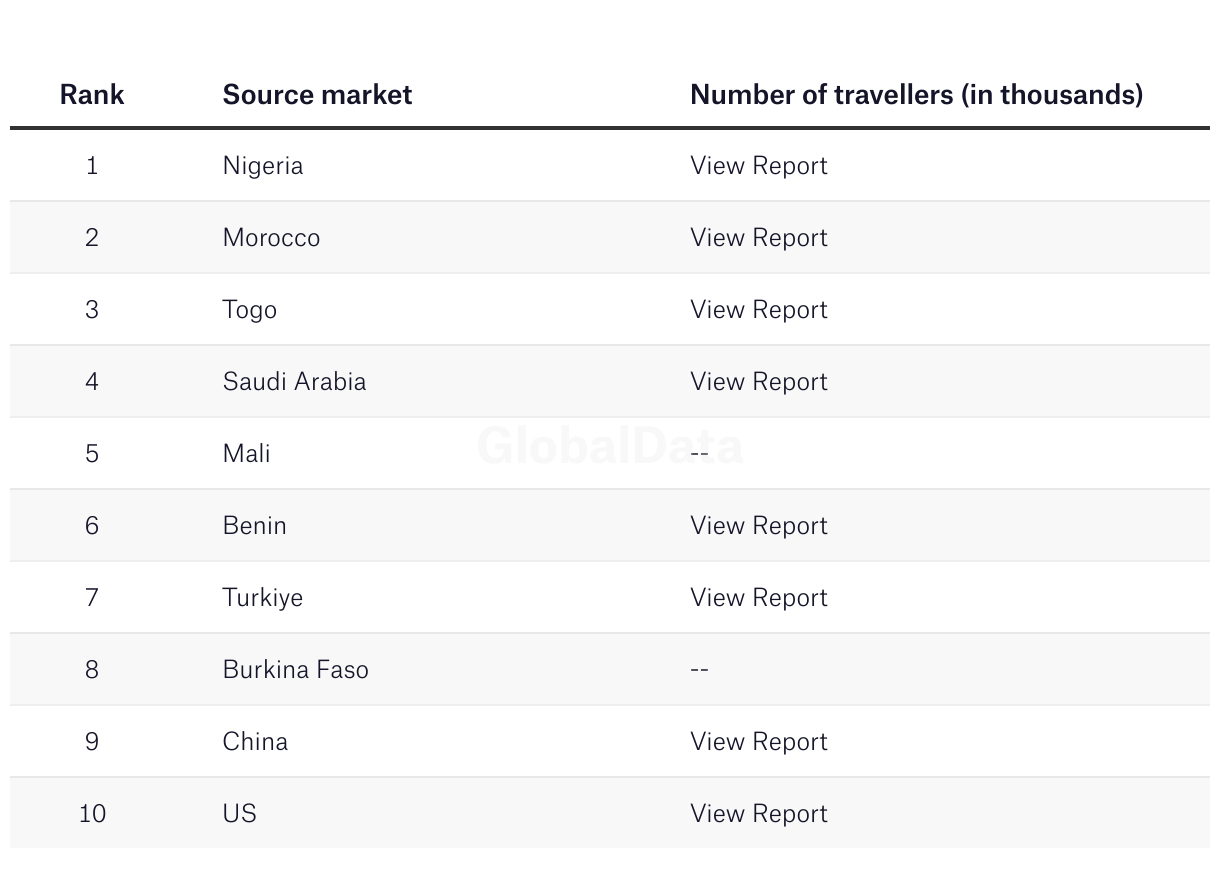Click View Report next to Turkiye

tap(758, 598)
